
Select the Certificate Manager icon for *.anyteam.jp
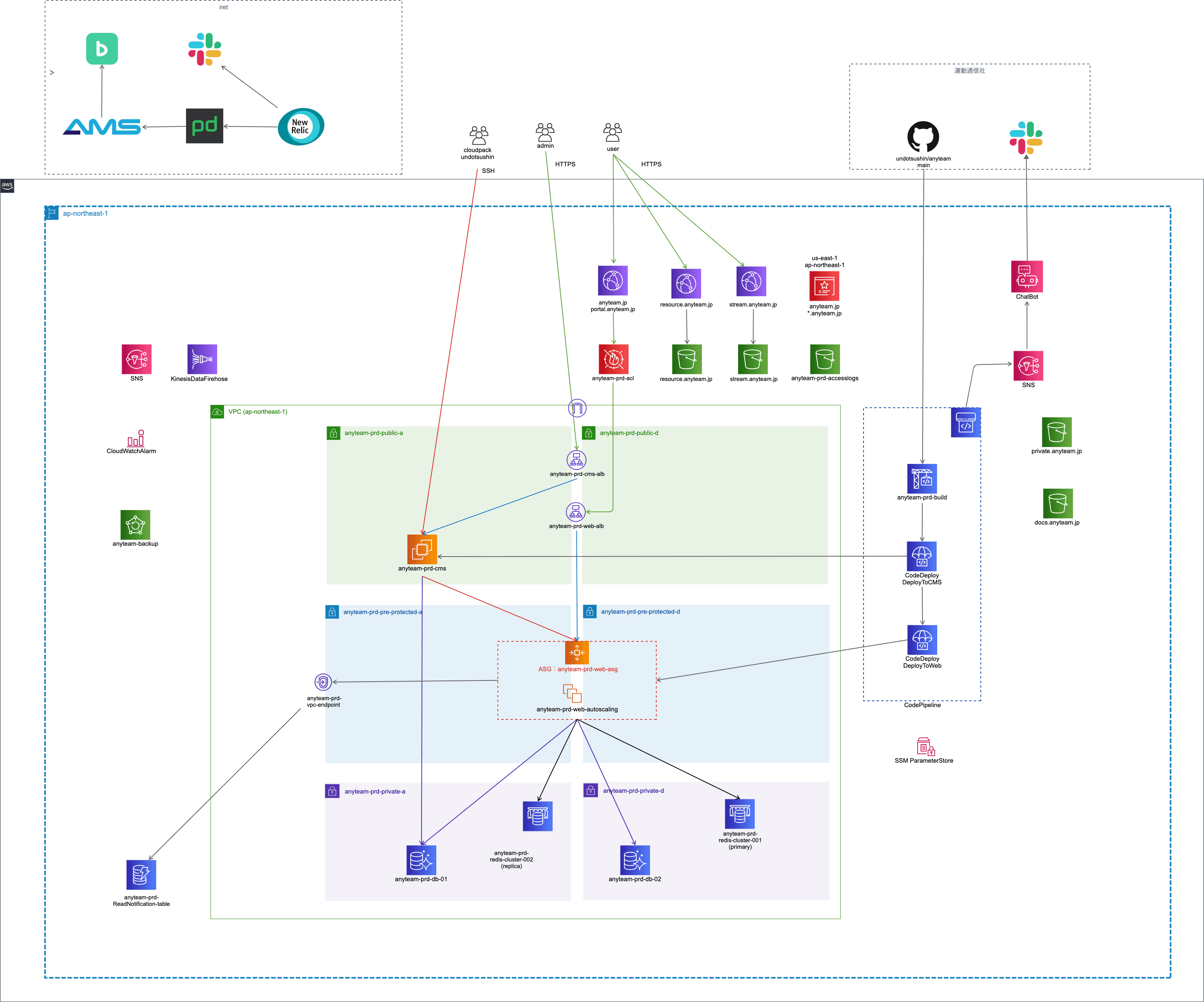[x=825, y=286]
